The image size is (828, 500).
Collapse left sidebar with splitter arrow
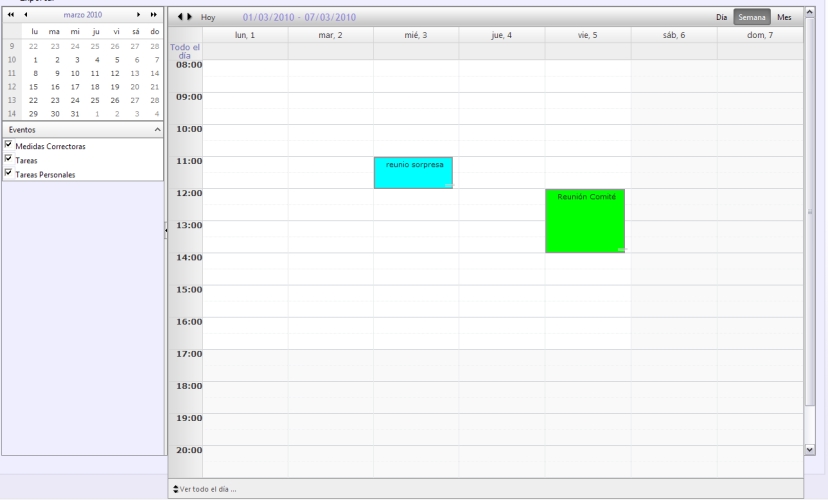[x=165, y=230]
